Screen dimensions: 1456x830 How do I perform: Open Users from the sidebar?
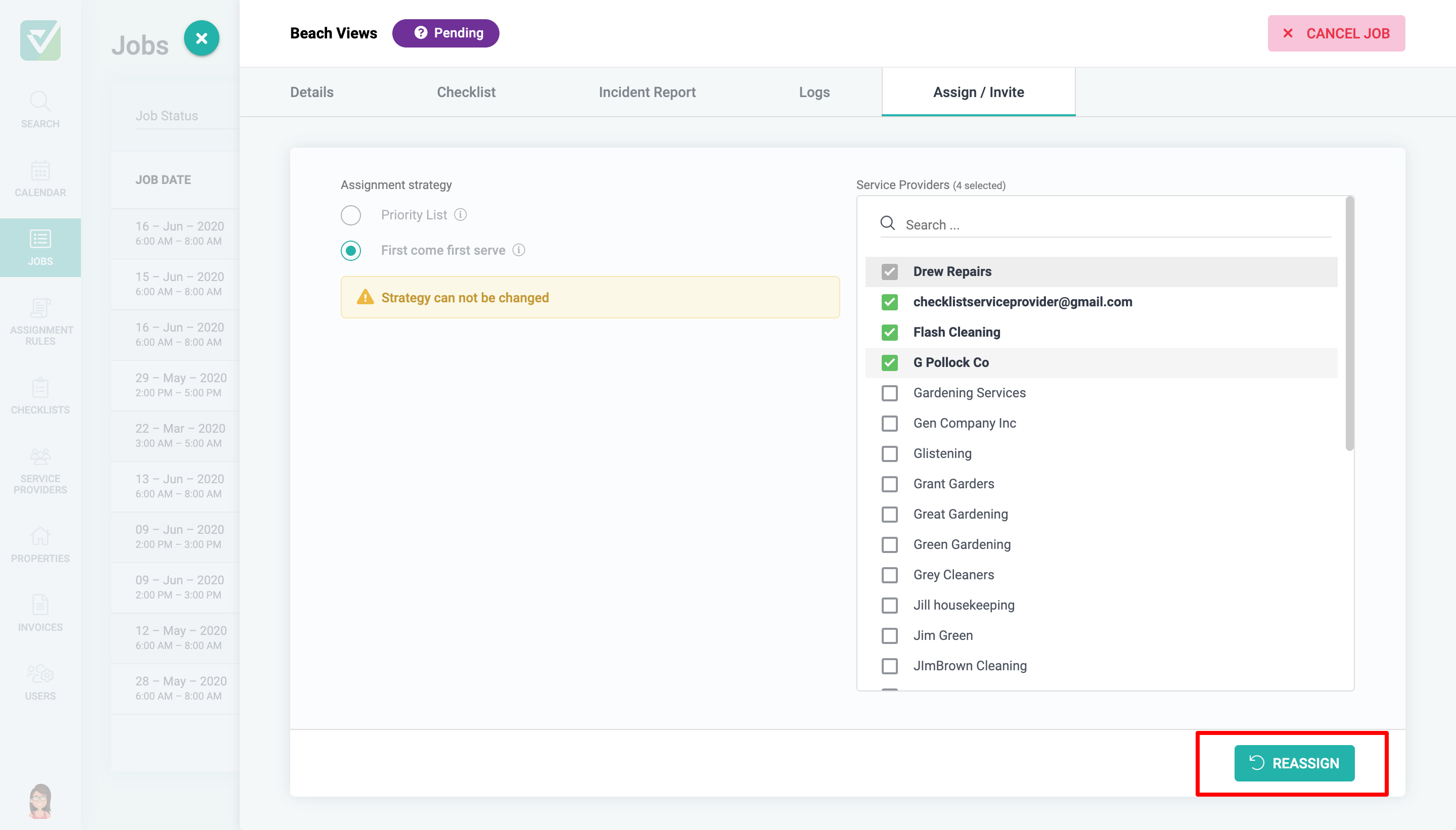coord(40,682)
